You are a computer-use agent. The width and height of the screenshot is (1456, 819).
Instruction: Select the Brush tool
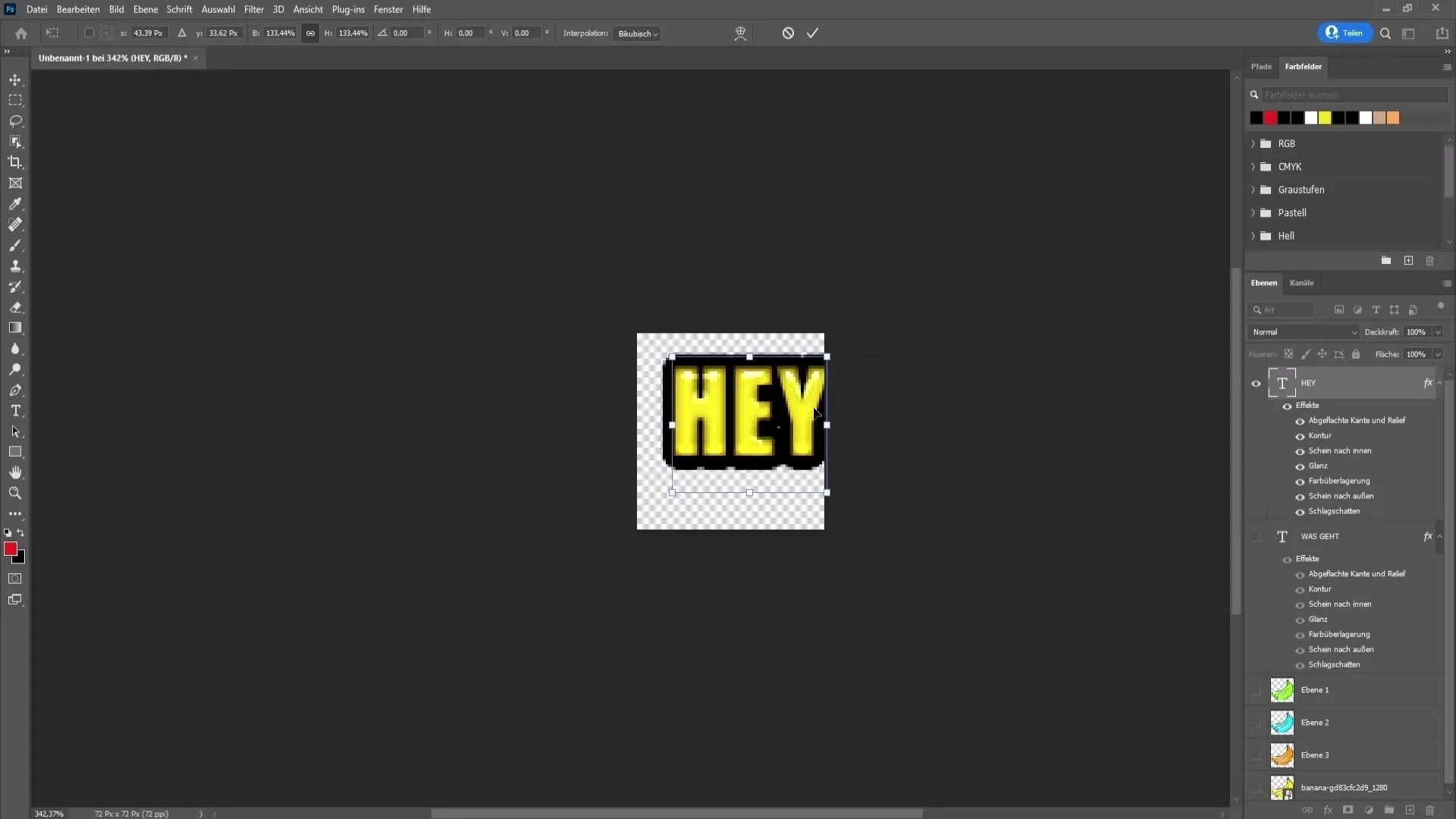tap(15, 245)
